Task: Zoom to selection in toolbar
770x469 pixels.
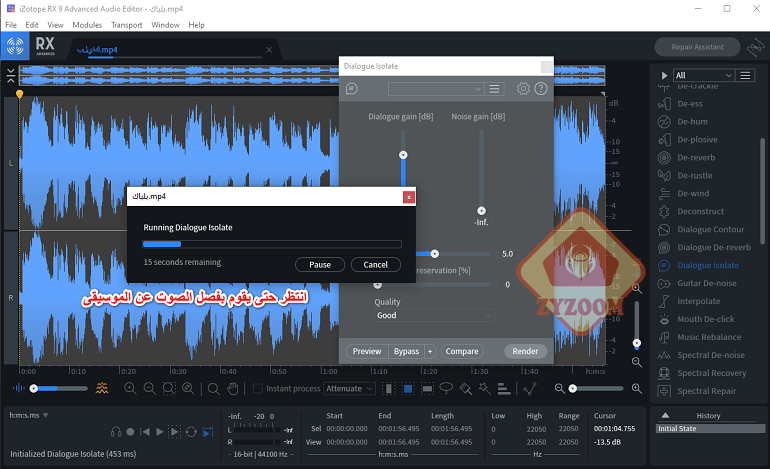Action: pyautogui.click(x=169, y=388)
